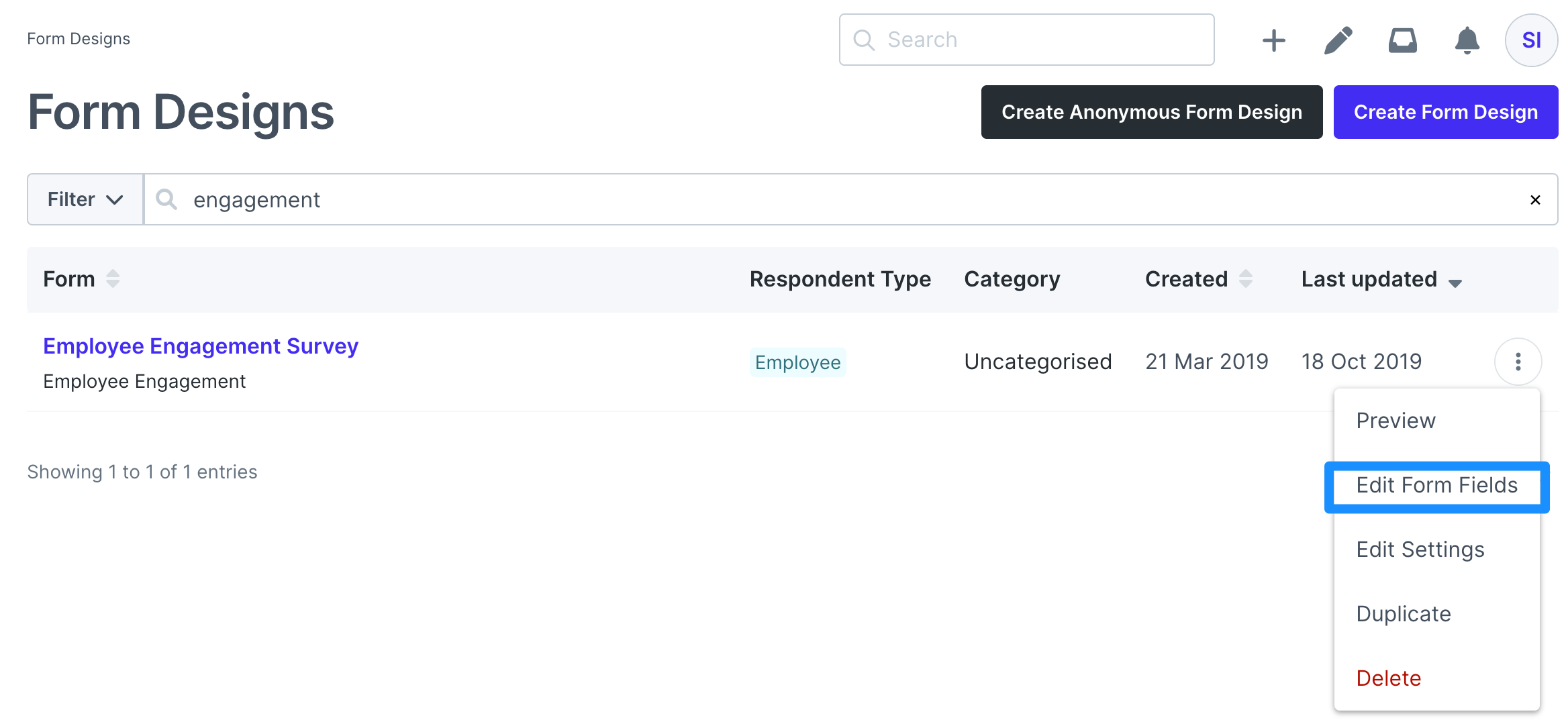Click the Employee respondent type badge

tap(797, 362)
